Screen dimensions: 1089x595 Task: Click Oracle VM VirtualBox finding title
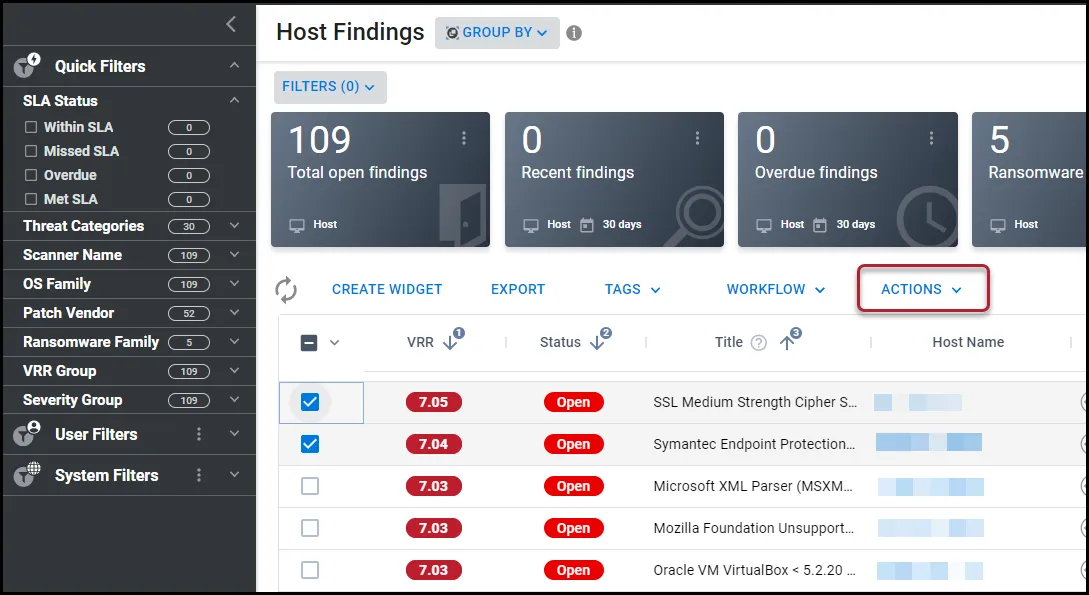754,570
